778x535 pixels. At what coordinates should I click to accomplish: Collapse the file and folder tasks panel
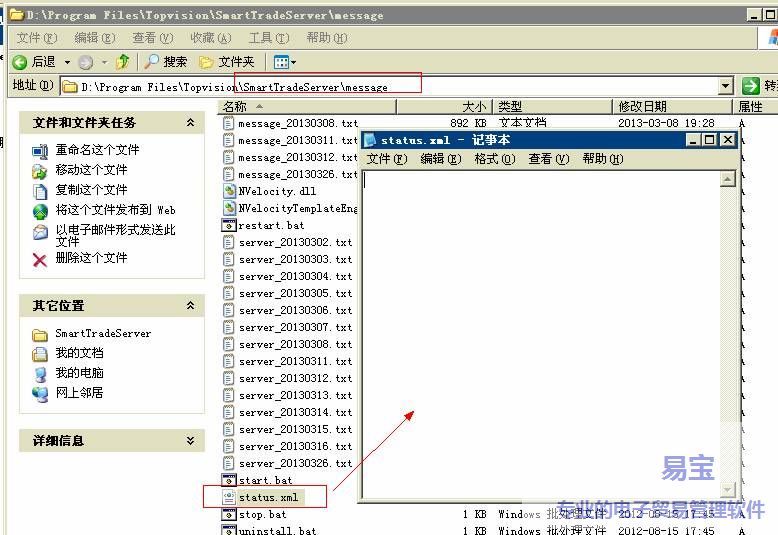tap(190, 123)
